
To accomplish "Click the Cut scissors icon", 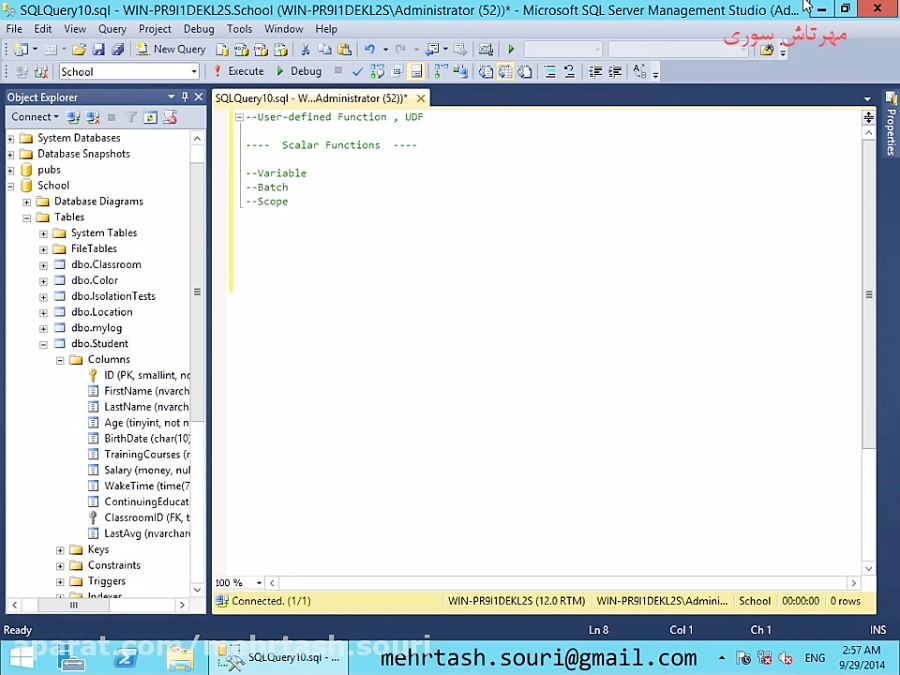I will (x=305, y=49).
